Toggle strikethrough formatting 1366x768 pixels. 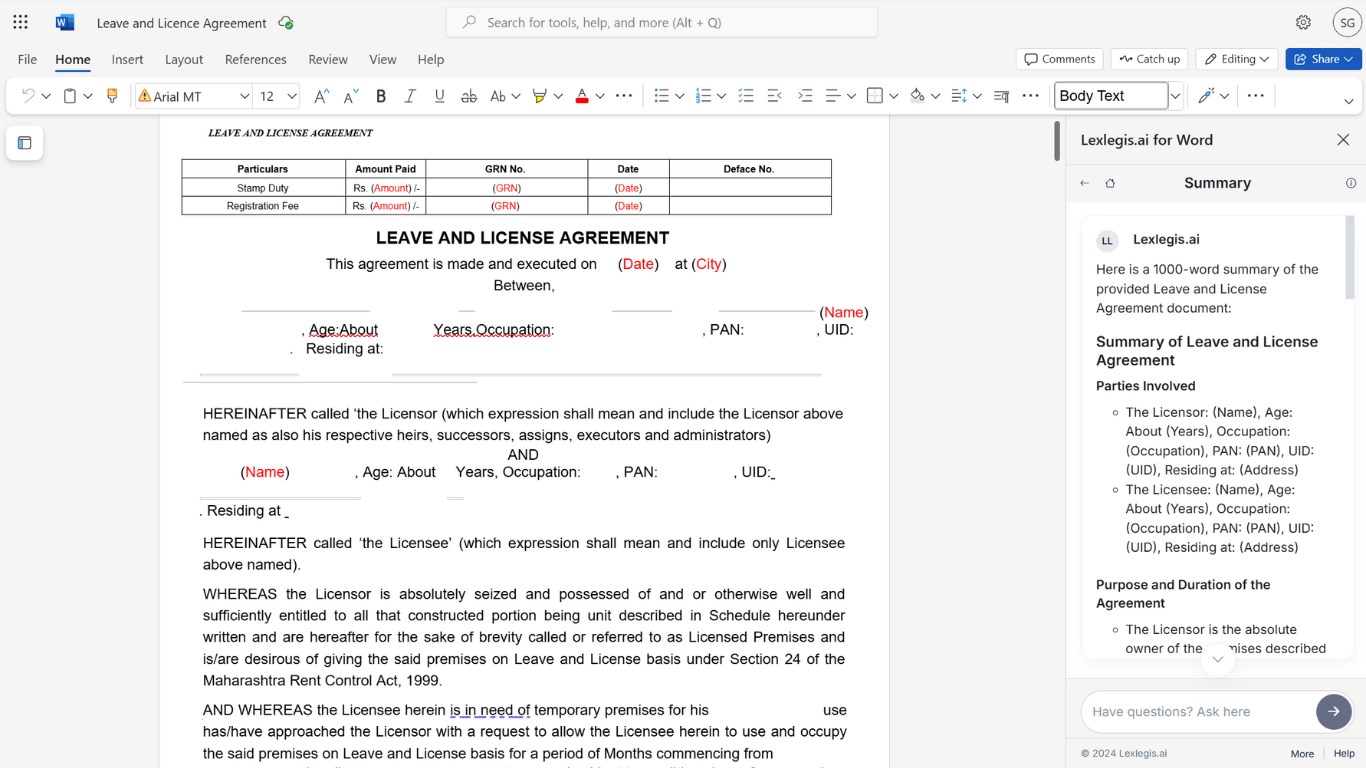click(468, 96)
